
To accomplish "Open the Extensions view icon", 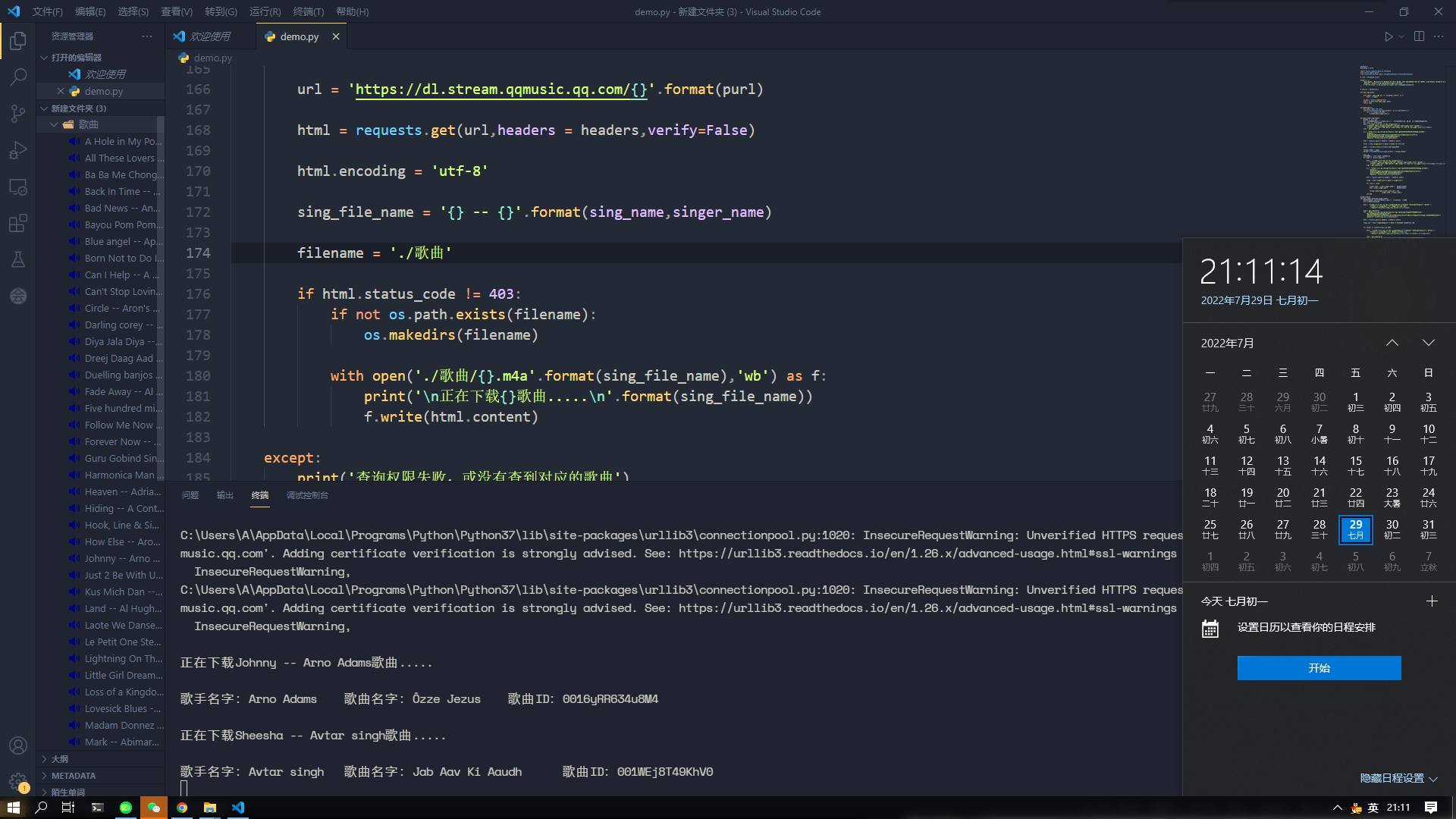I will pyautogui.click(x=18, y=223).
